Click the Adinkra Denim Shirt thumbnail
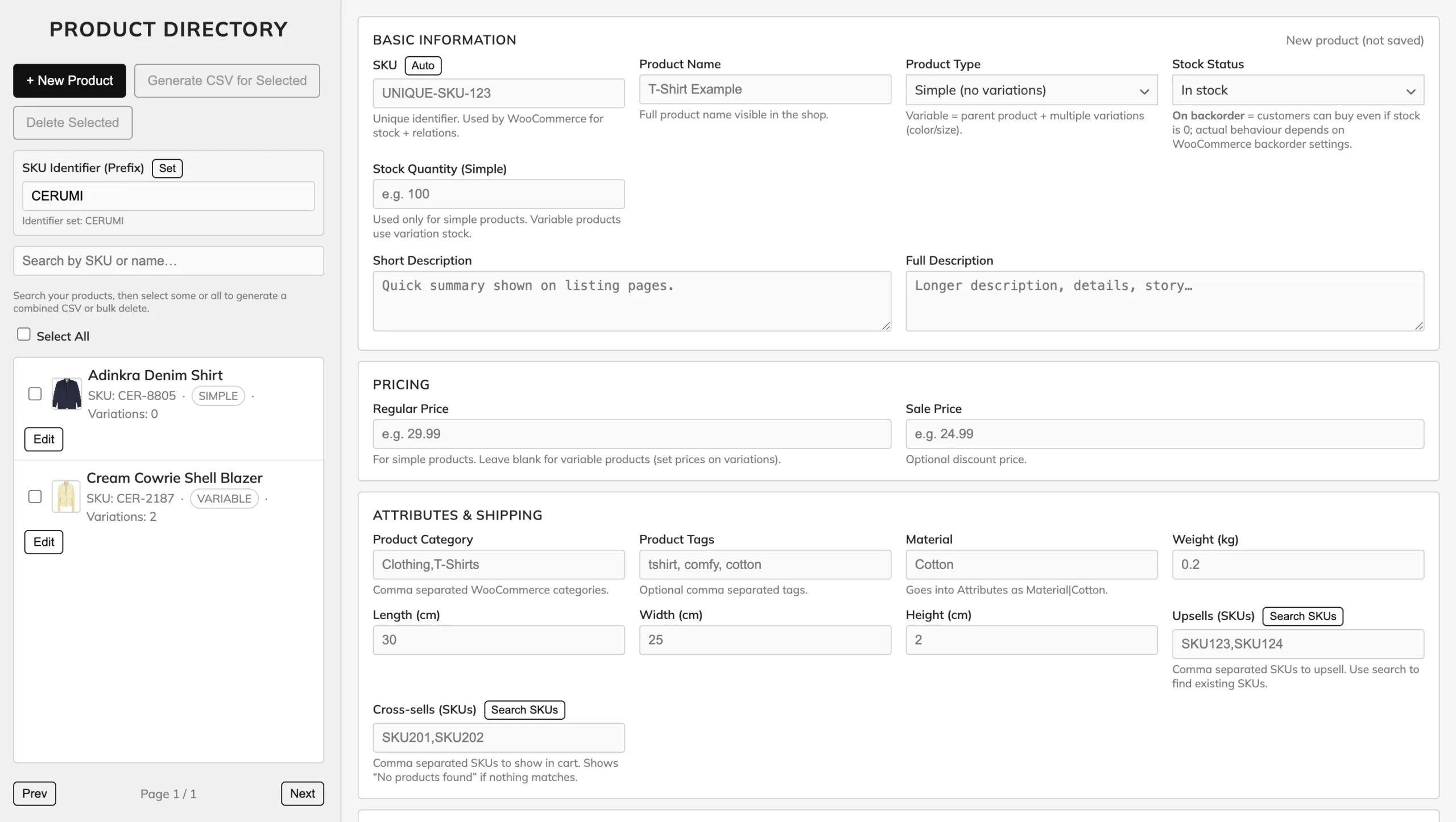 pos(67,393)
